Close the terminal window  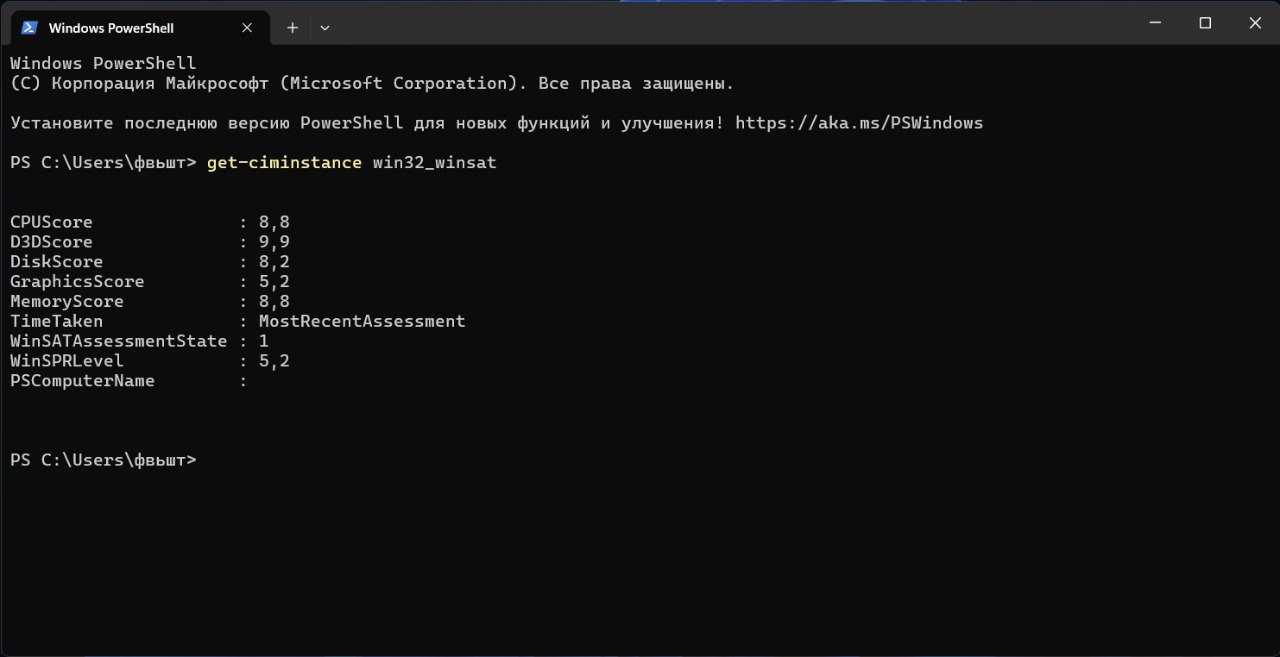[1254, 23]
